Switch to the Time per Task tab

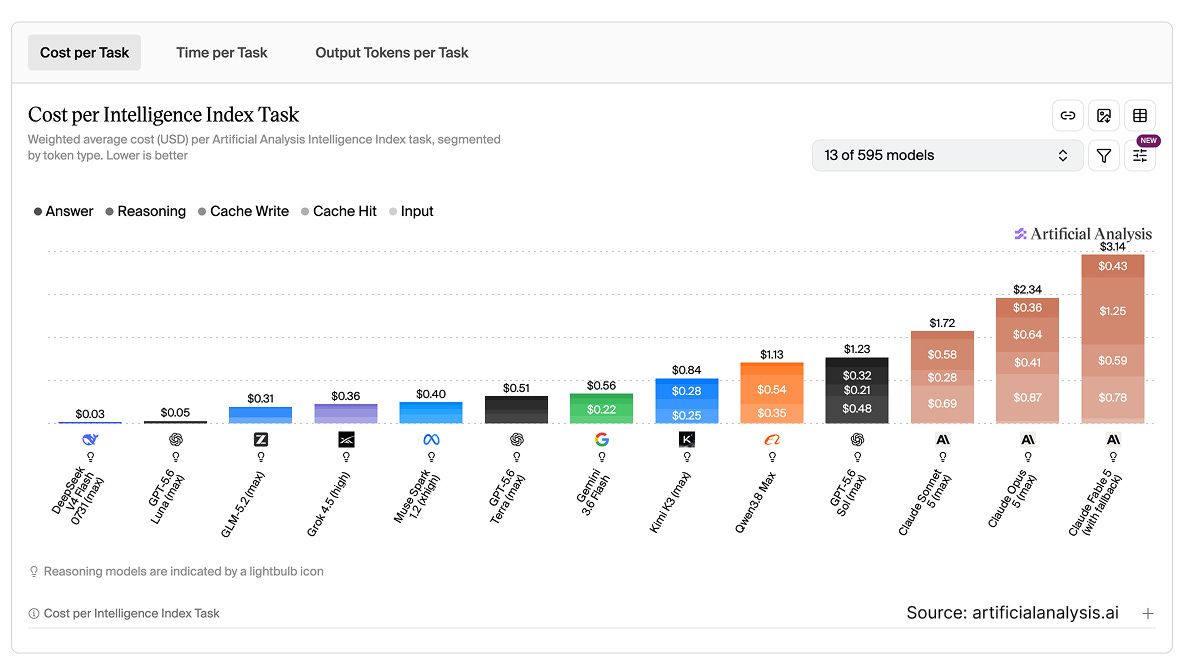(x=222, y=52)
